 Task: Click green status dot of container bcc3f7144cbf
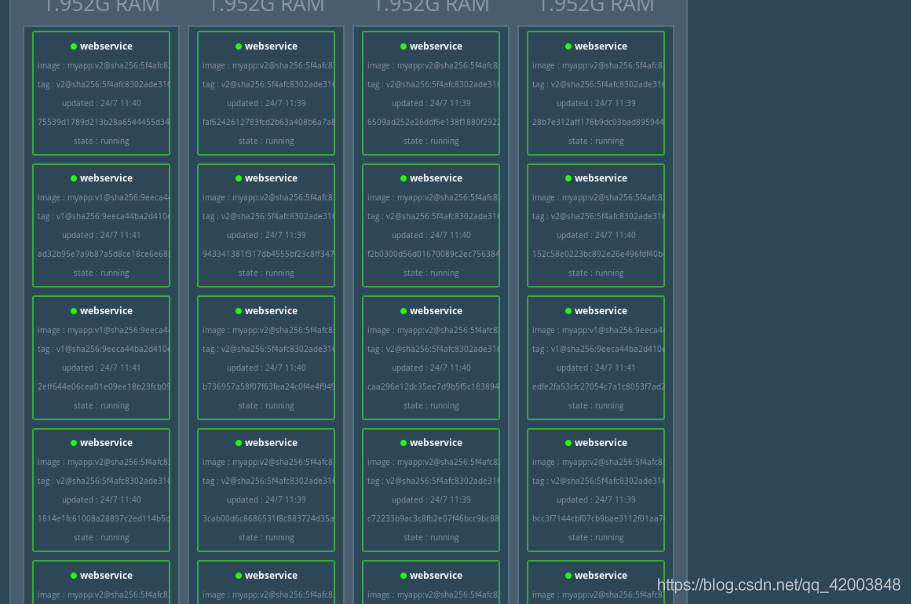[569, 443]
